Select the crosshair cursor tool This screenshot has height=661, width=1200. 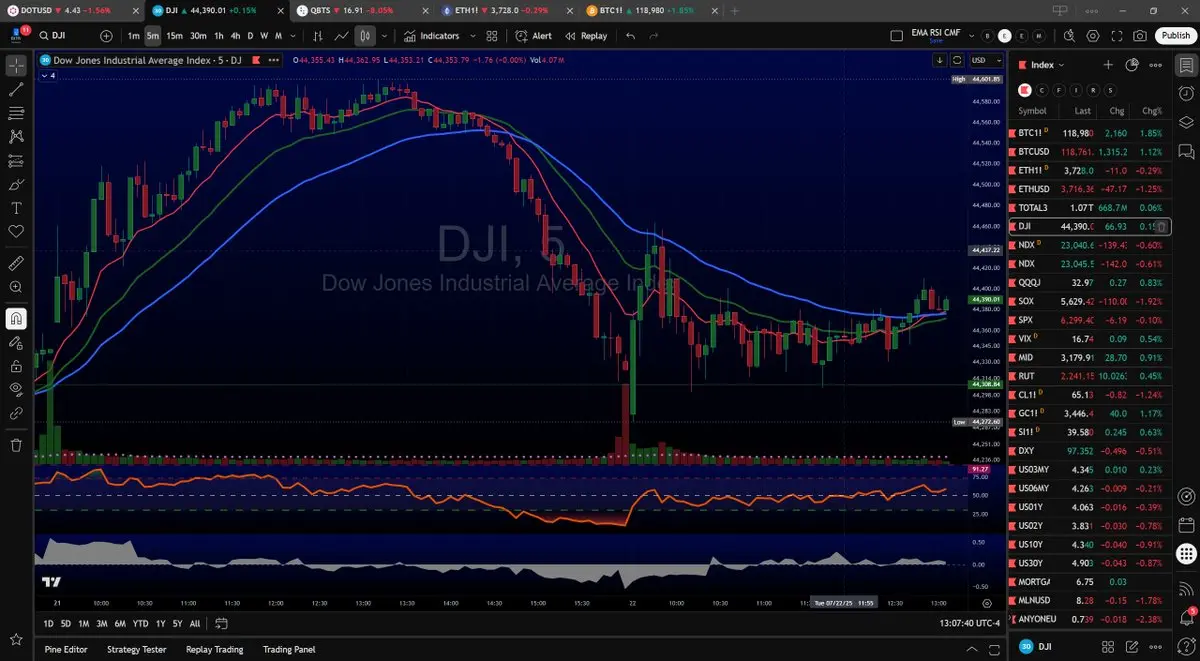coord(16,66)
